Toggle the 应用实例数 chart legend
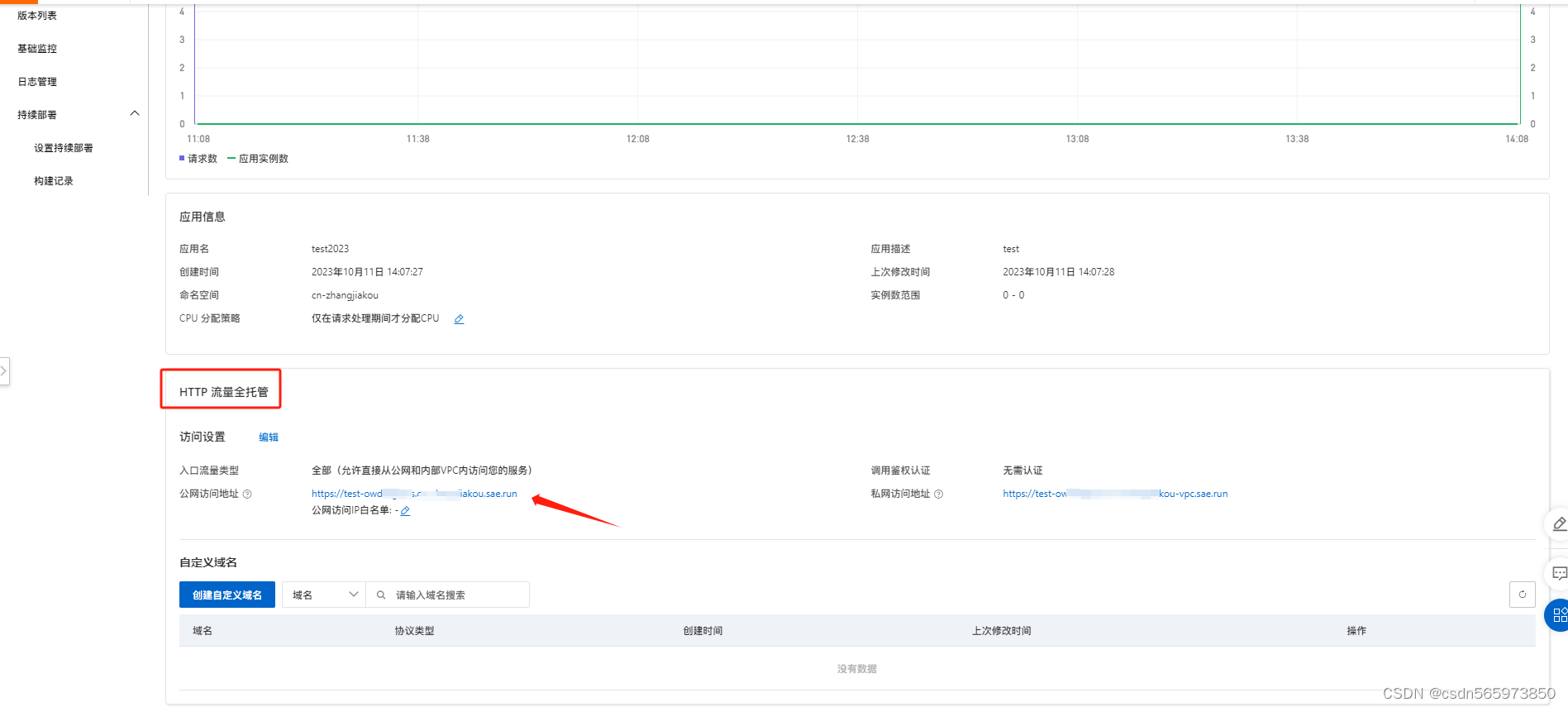Screen dimensions: 1568x707 click(x=258, y=159)
